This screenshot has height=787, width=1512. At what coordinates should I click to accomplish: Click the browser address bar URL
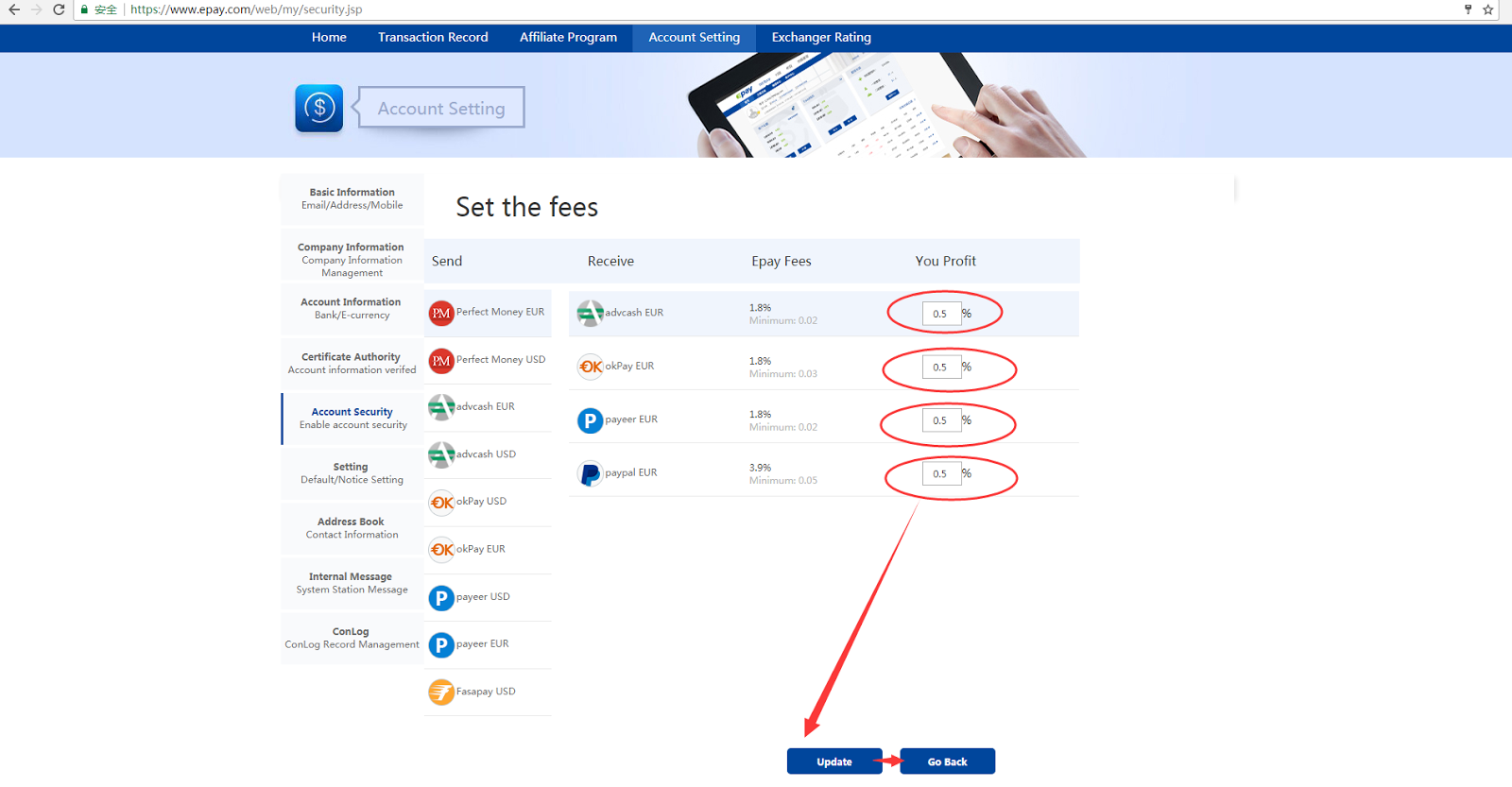246,9
